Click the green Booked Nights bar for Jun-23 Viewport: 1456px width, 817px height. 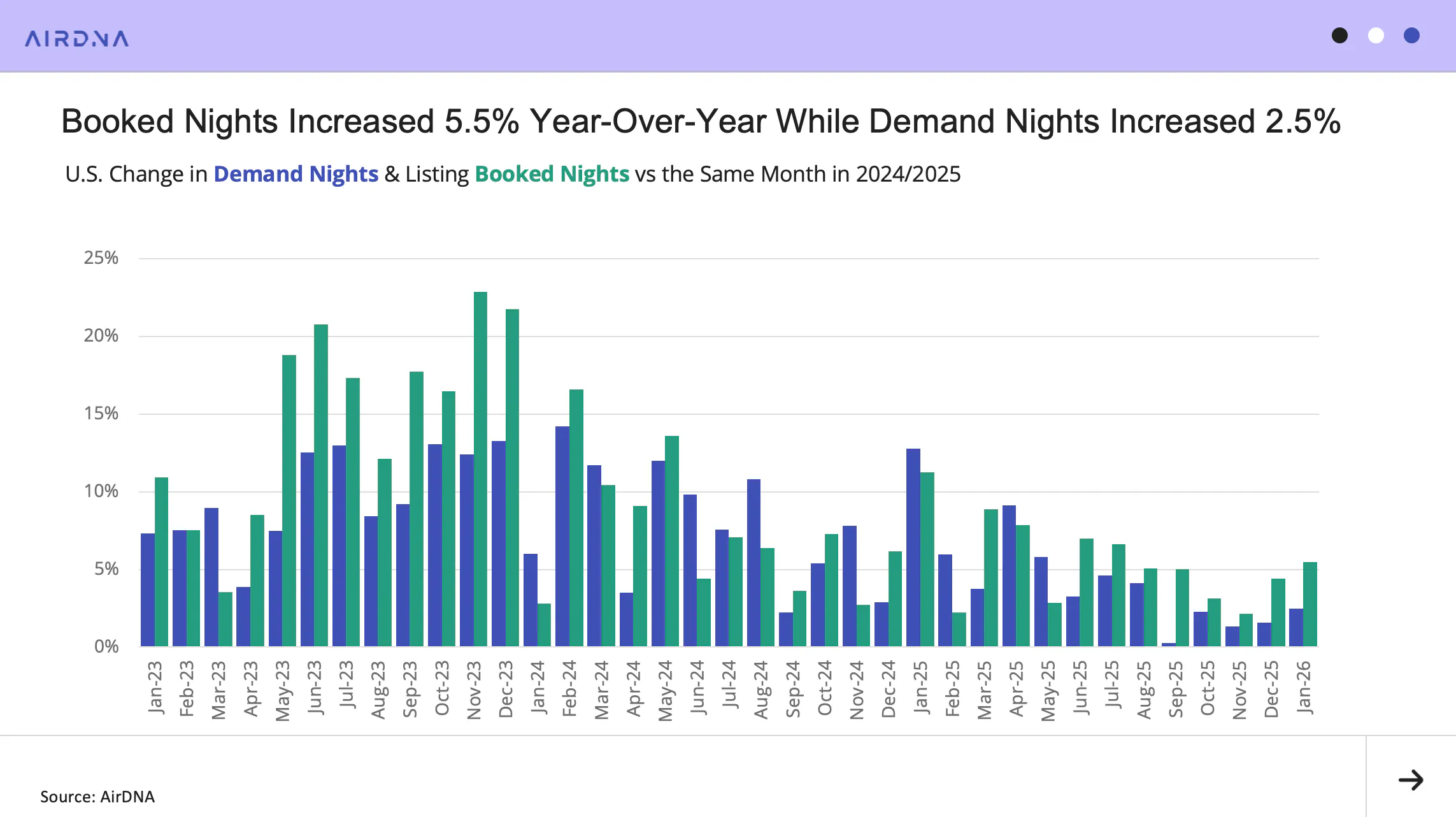pyautogui.click(x=321, y=486)
